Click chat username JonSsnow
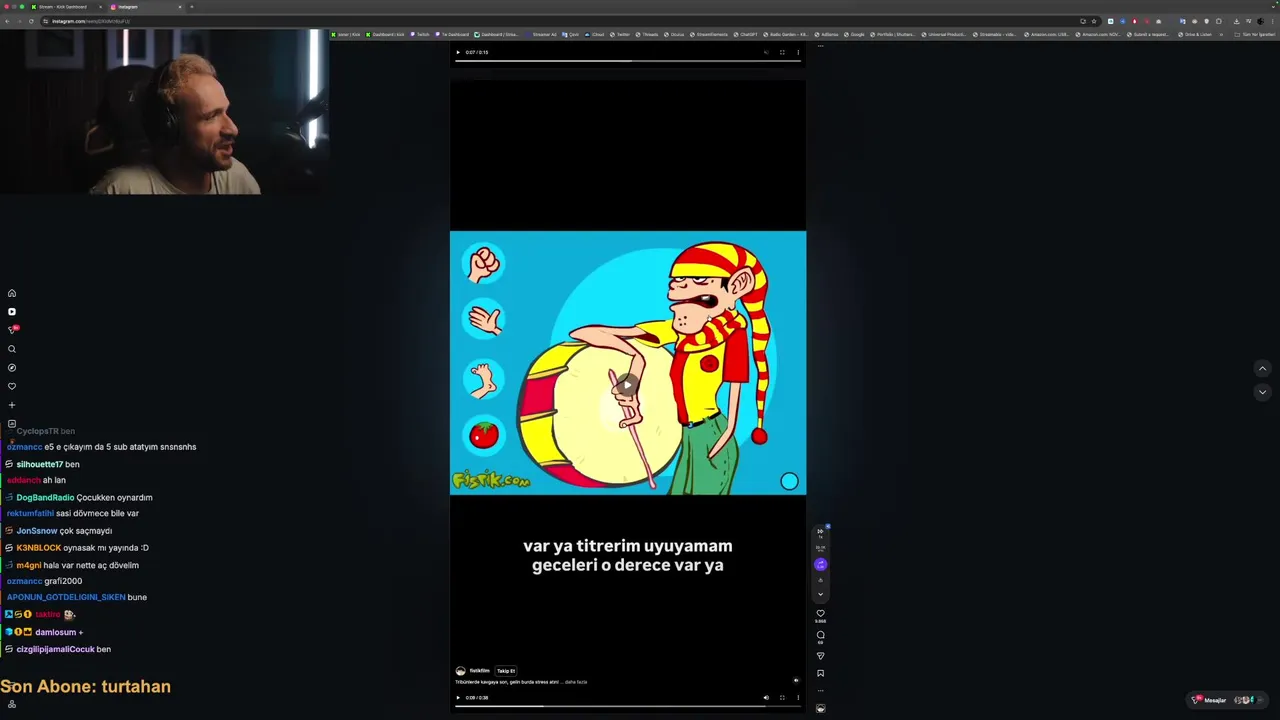 pos(36,531)
